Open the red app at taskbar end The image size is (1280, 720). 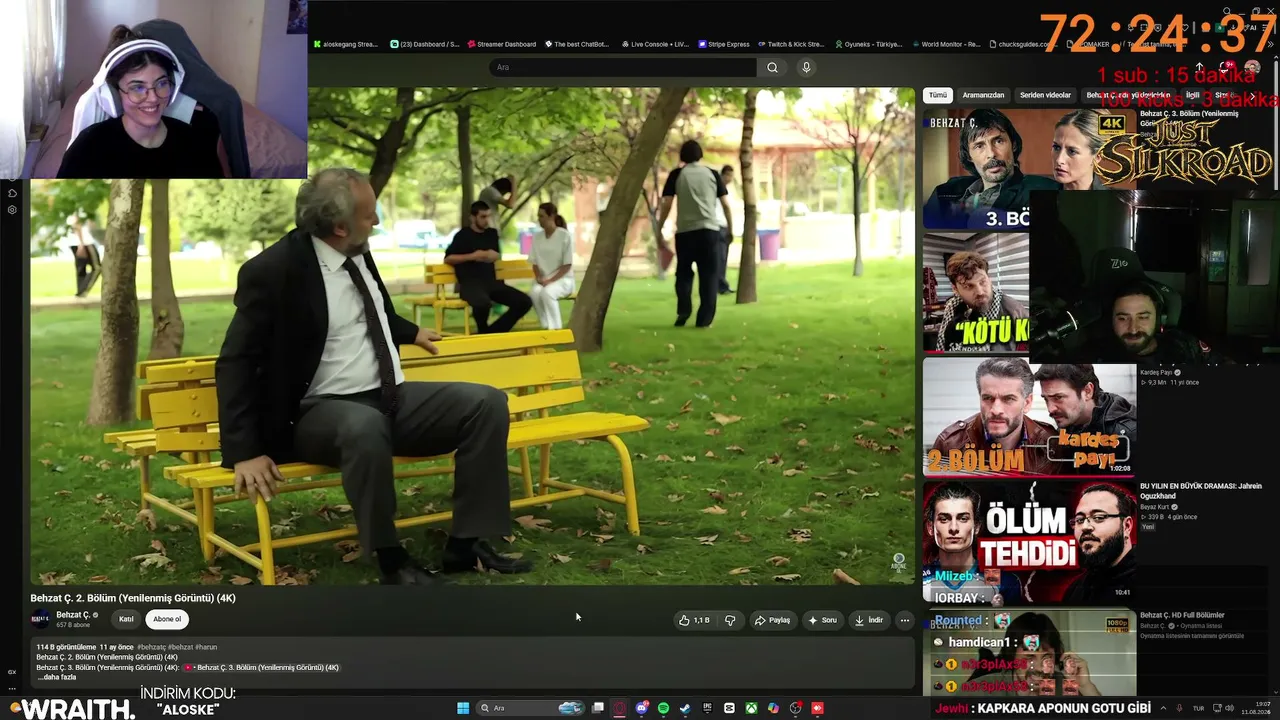coord(817,708)
